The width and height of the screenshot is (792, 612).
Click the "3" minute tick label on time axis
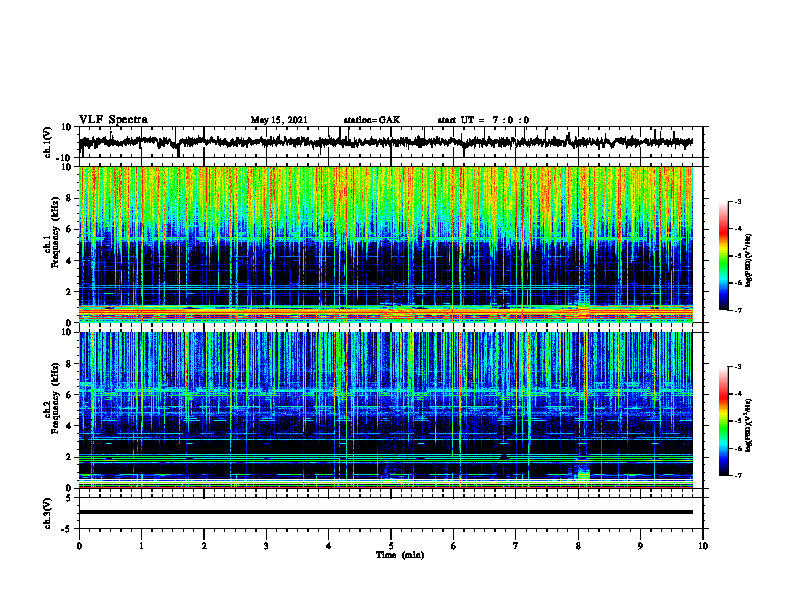point(266,546)
